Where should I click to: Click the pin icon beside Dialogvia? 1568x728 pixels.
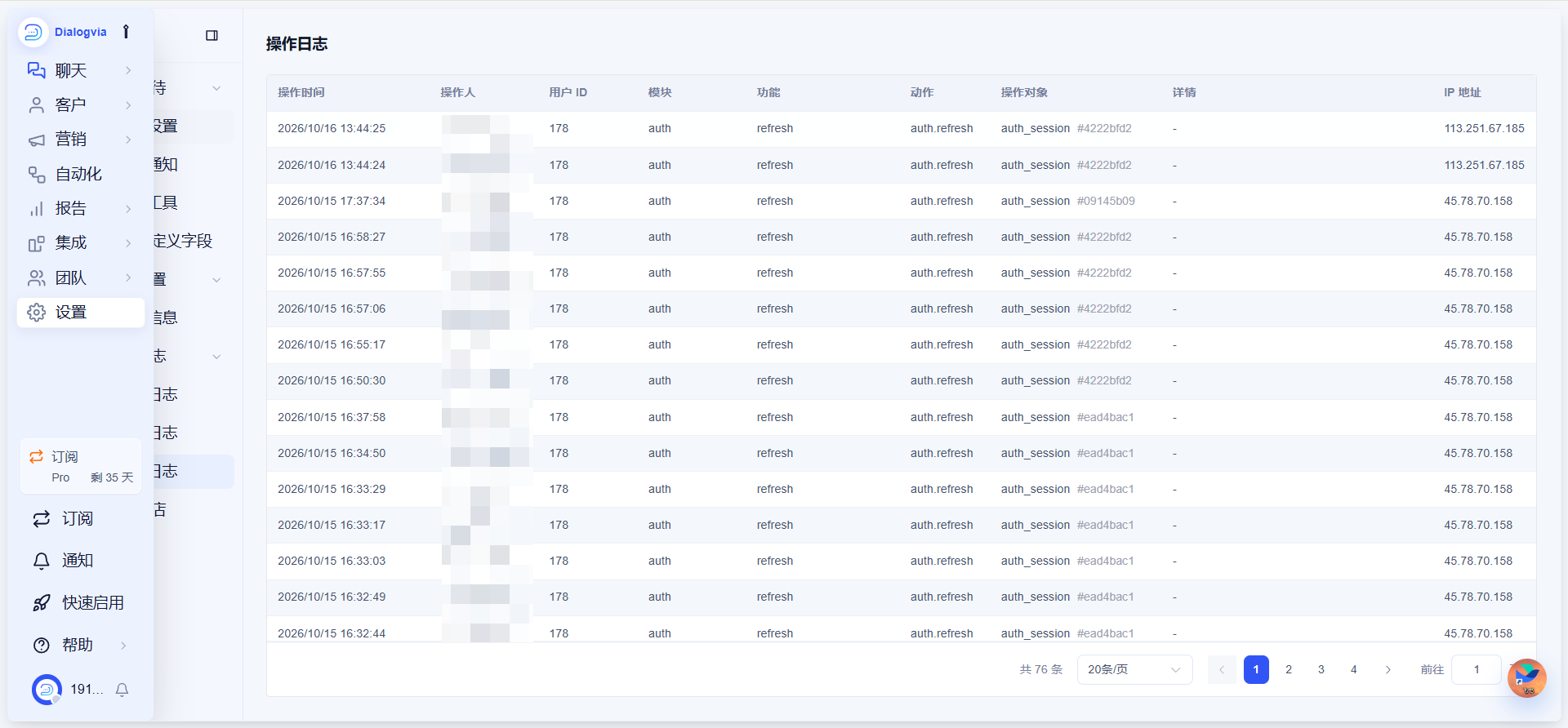coord(126,32)
